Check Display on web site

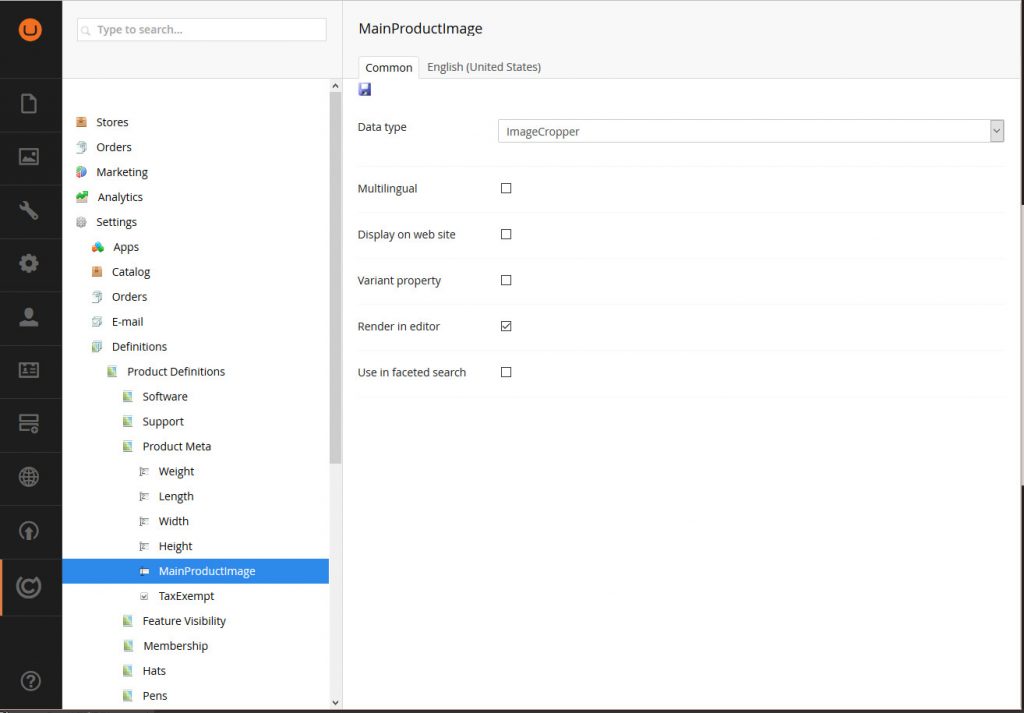click(x=506, y=234)
